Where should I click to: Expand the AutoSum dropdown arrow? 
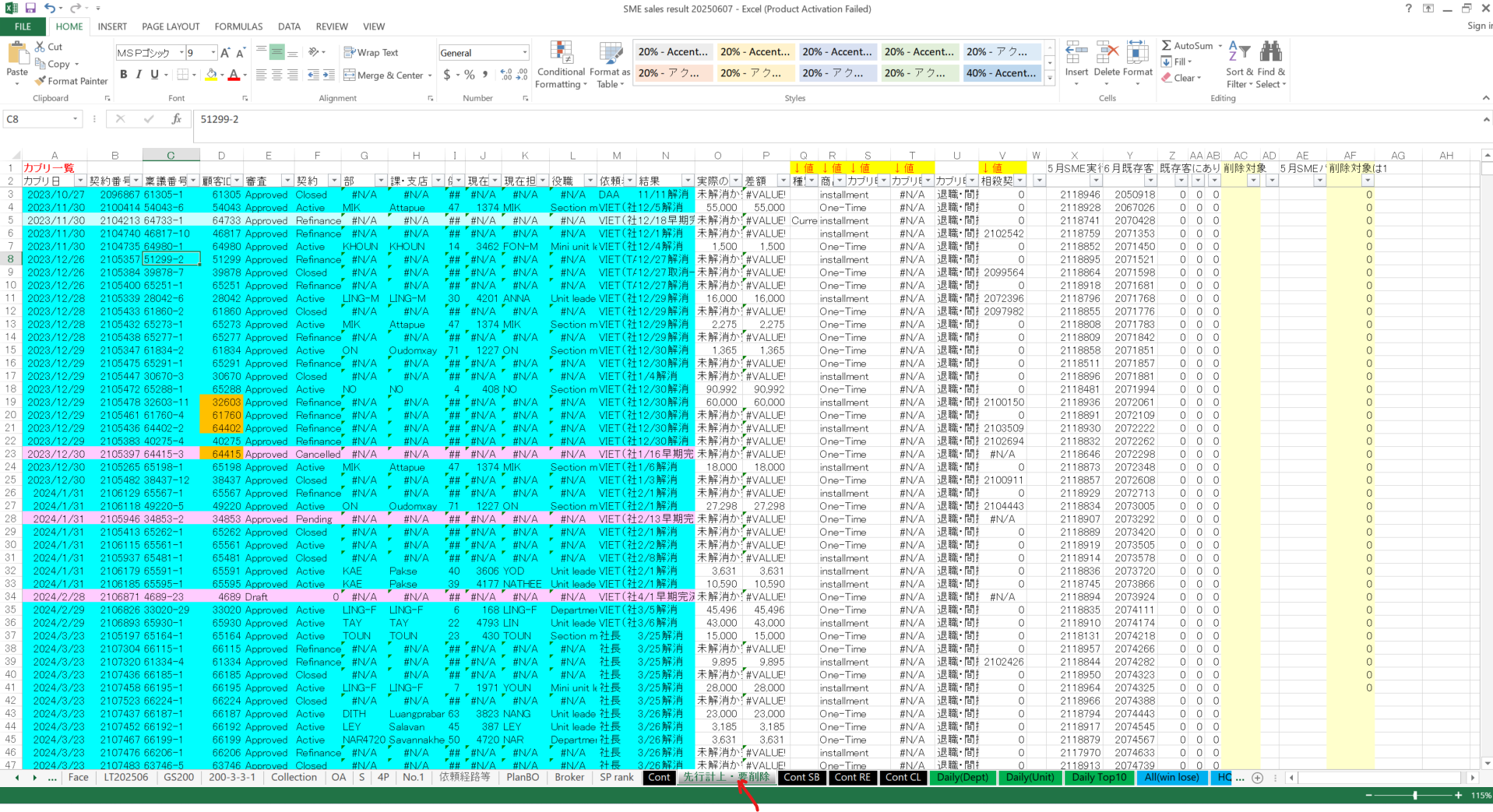[x=1220, y=46]
